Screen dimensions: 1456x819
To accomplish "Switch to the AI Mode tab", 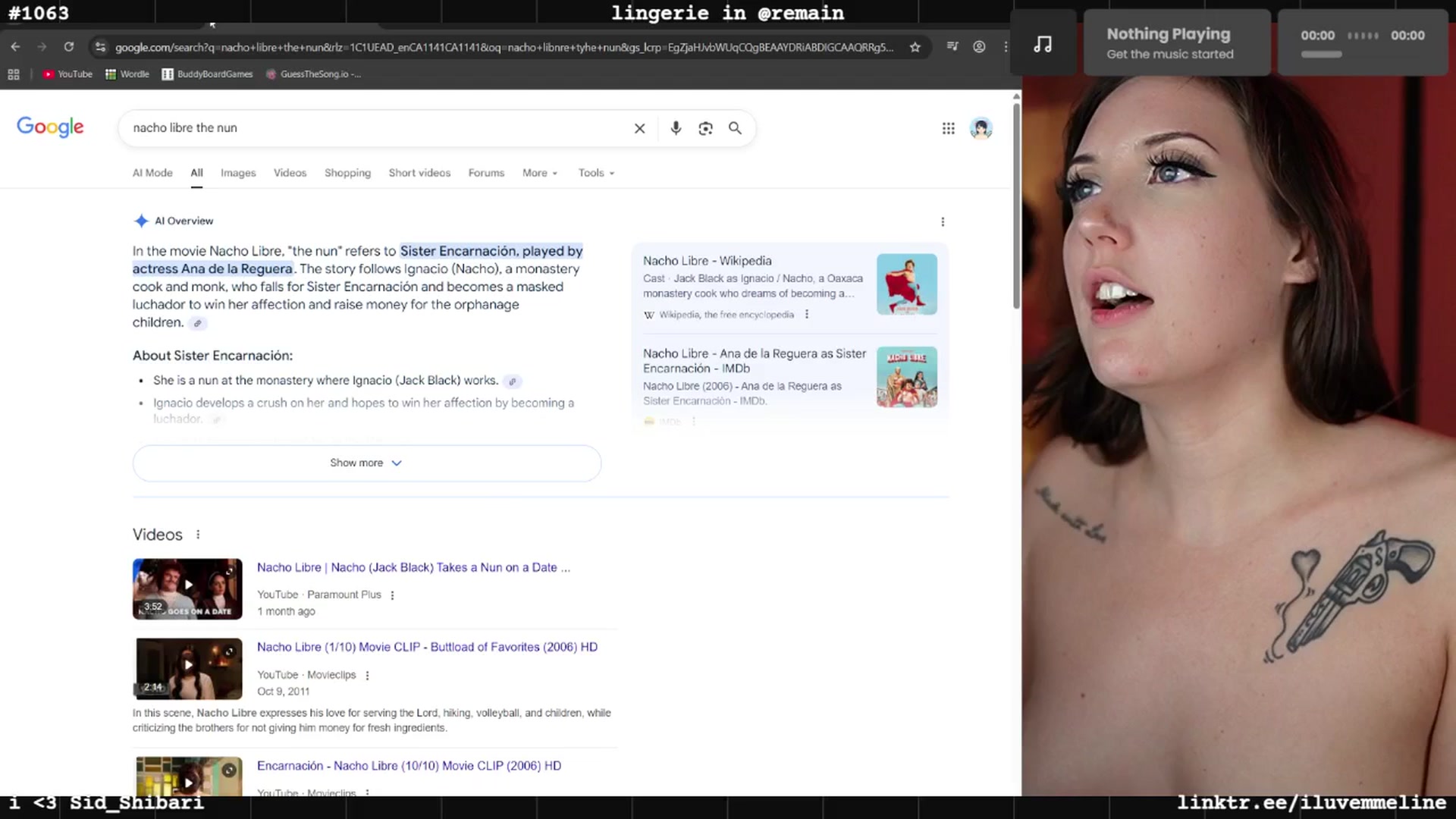I will 152,173.
